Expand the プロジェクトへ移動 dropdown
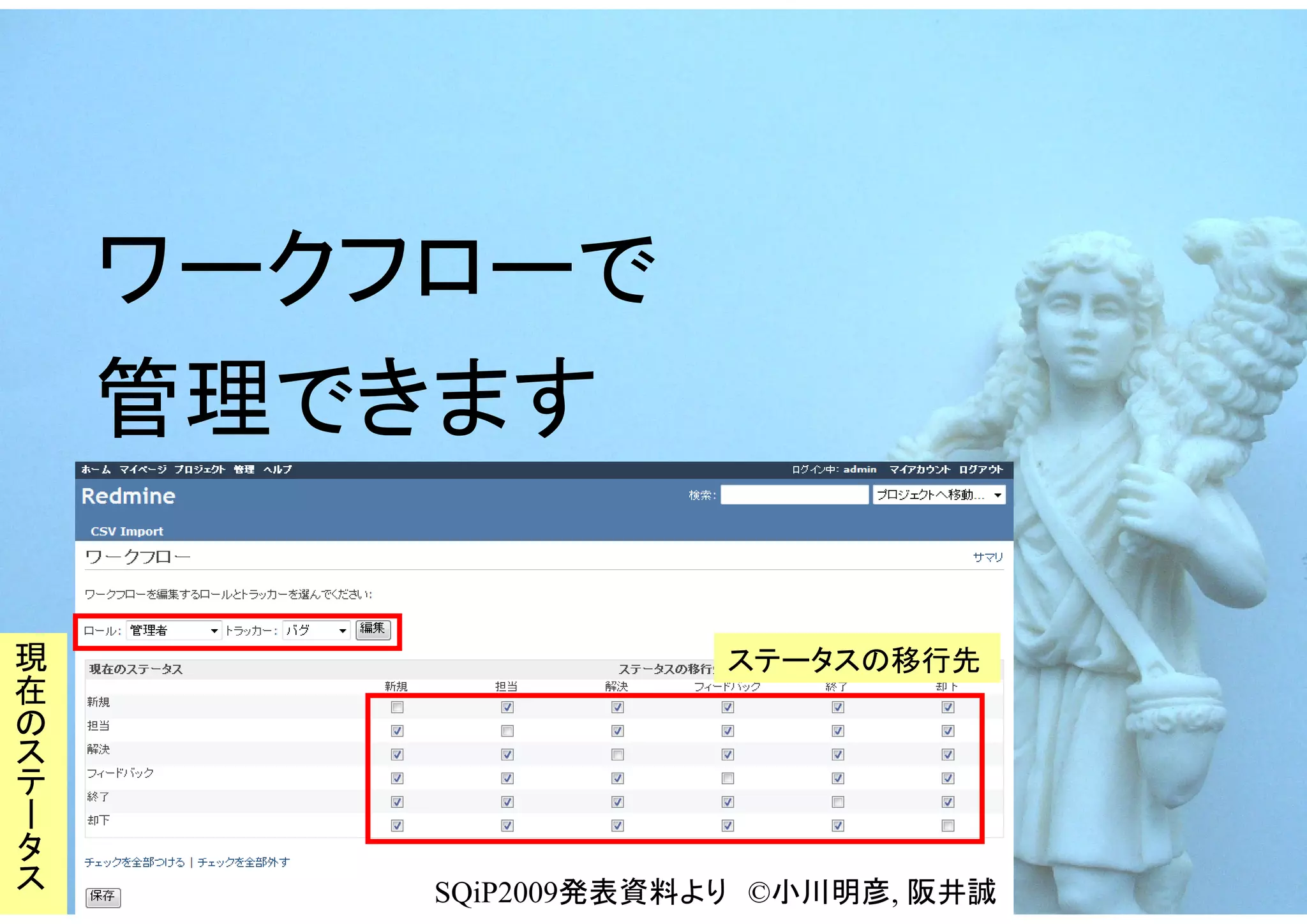The width and height of the screenshot is (1307, 924). coord(939,495)
